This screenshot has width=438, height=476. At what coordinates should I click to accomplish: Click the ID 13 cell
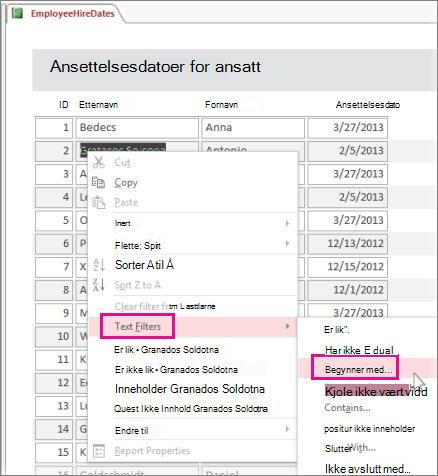click(54, 406)
